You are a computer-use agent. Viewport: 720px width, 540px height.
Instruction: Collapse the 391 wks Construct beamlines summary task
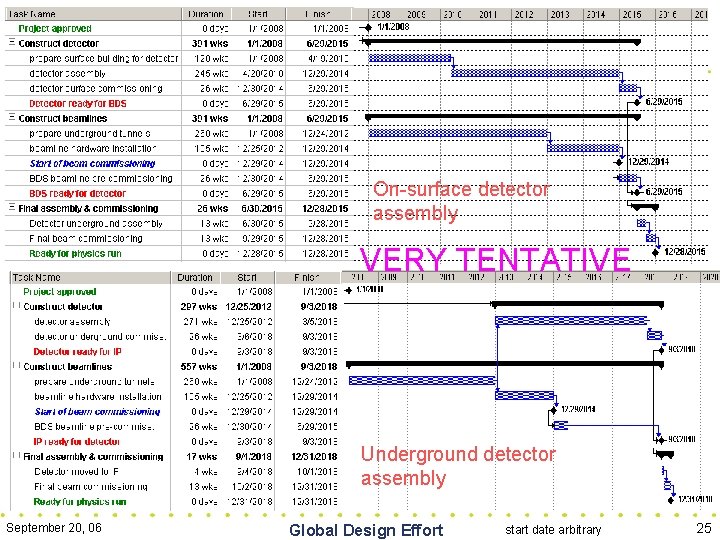tap(12, 118)
